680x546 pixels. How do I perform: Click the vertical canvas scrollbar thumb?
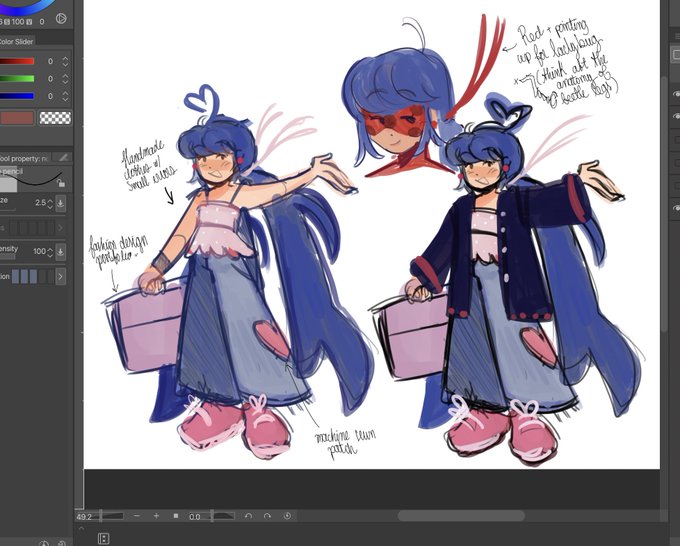tap(665, 204)
